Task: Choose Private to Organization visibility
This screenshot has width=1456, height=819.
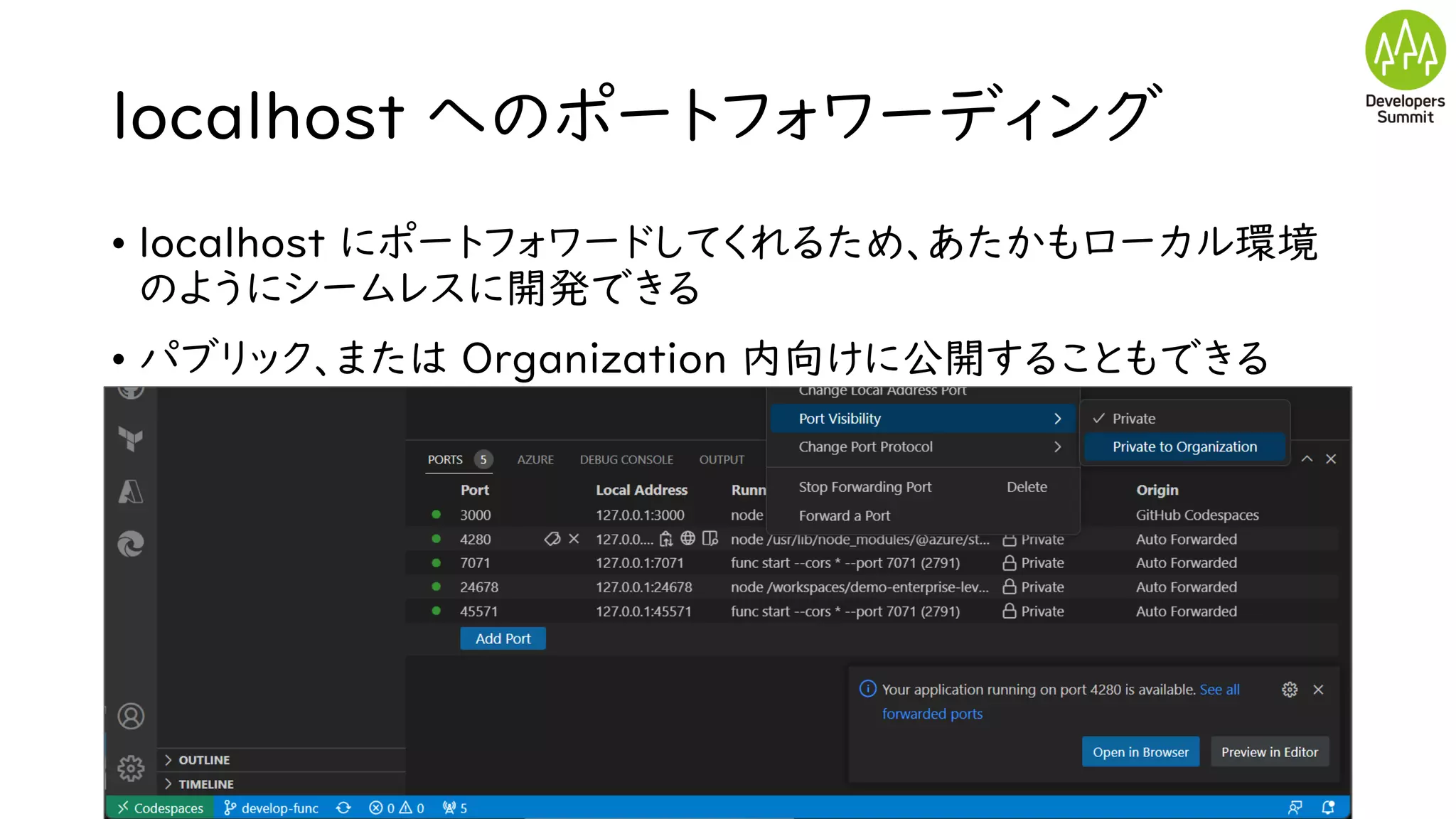Action: point(1185,446)
